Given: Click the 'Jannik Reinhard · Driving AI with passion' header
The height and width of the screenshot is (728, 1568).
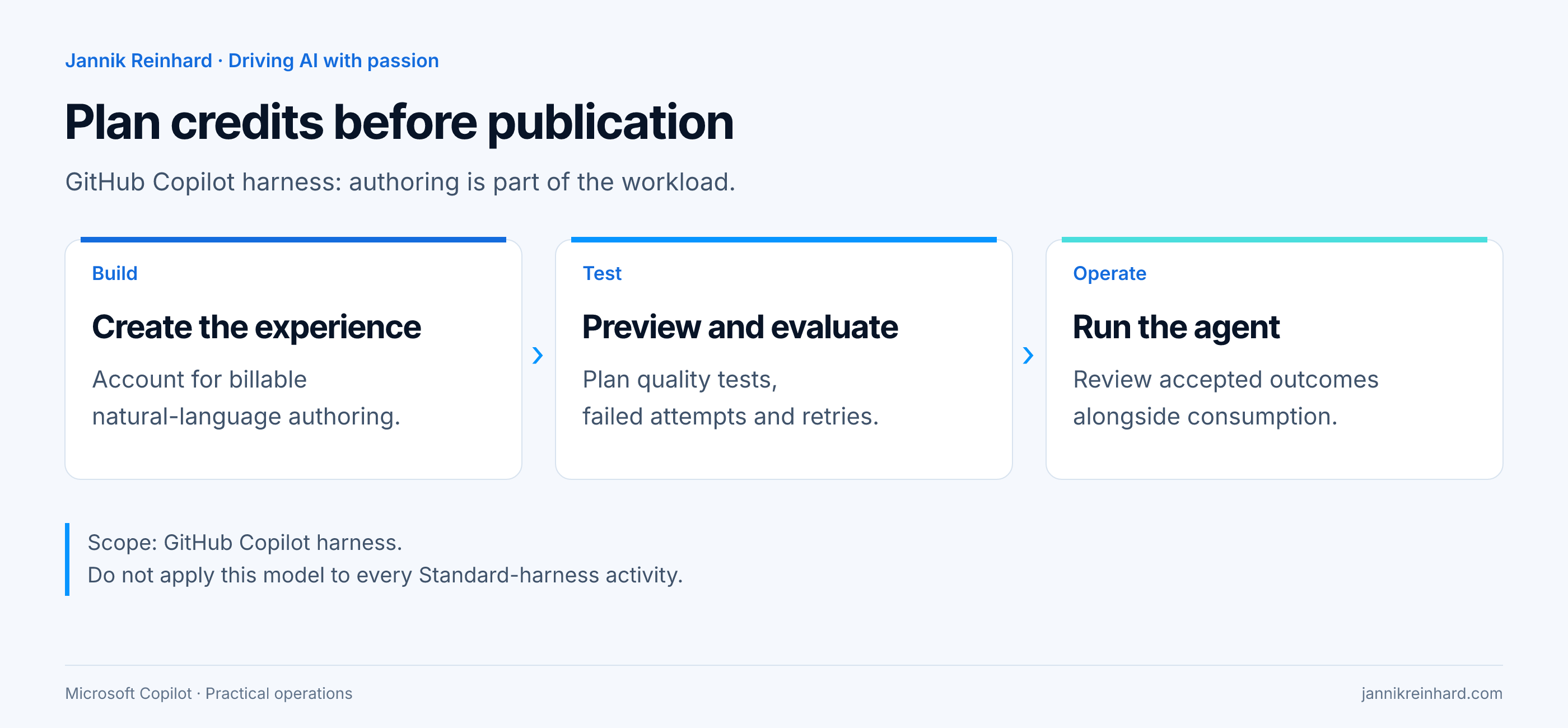Looking at the screenshot, I should pyautogui.click(x=252, y=61).
